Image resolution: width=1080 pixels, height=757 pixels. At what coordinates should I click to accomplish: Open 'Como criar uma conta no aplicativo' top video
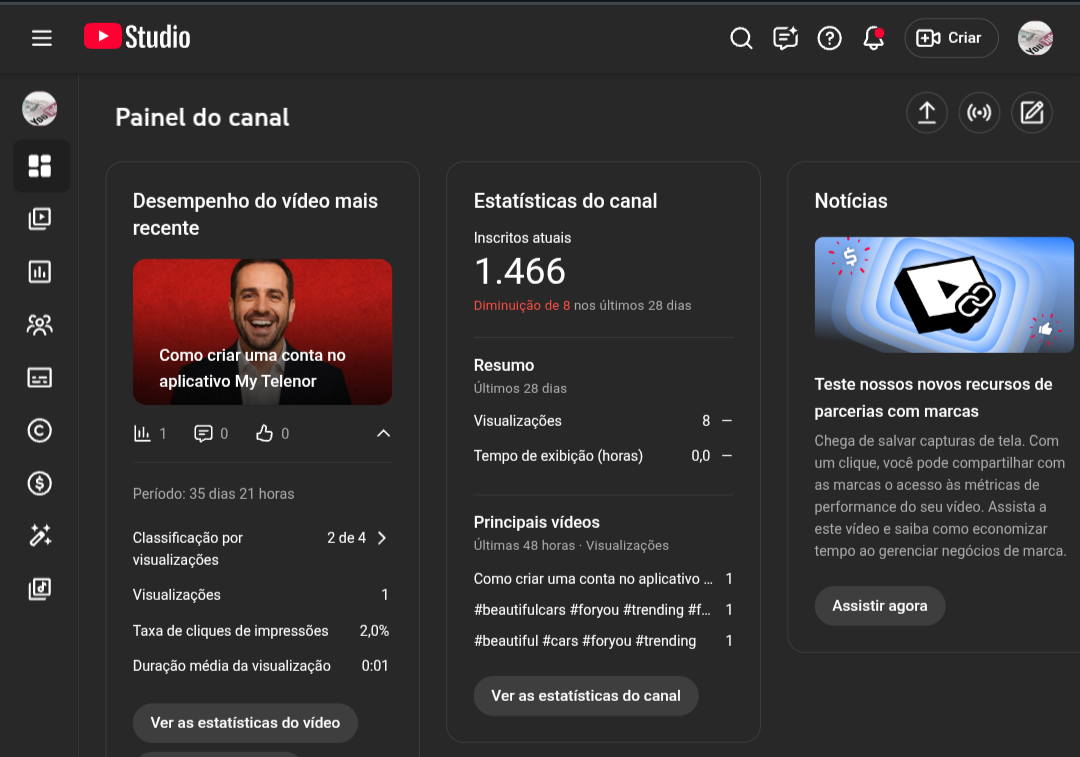coord(593,579)
